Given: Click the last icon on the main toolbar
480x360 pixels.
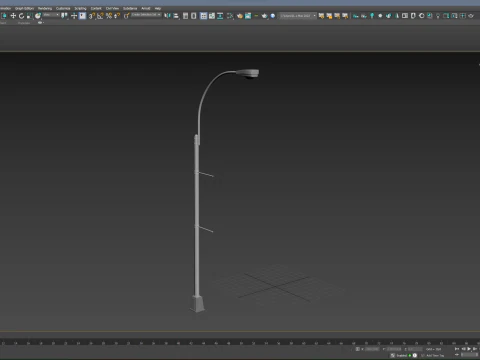Looking at the screenshot, I should click(x=471, y=16).
